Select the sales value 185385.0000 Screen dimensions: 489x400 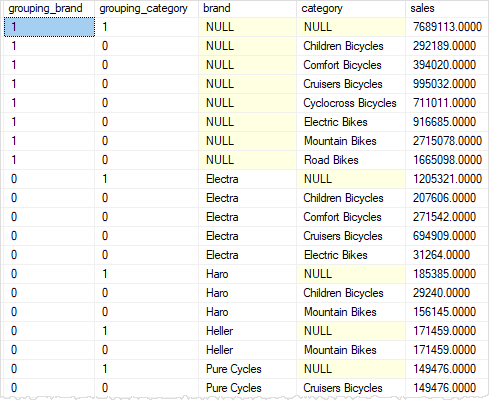447,274
